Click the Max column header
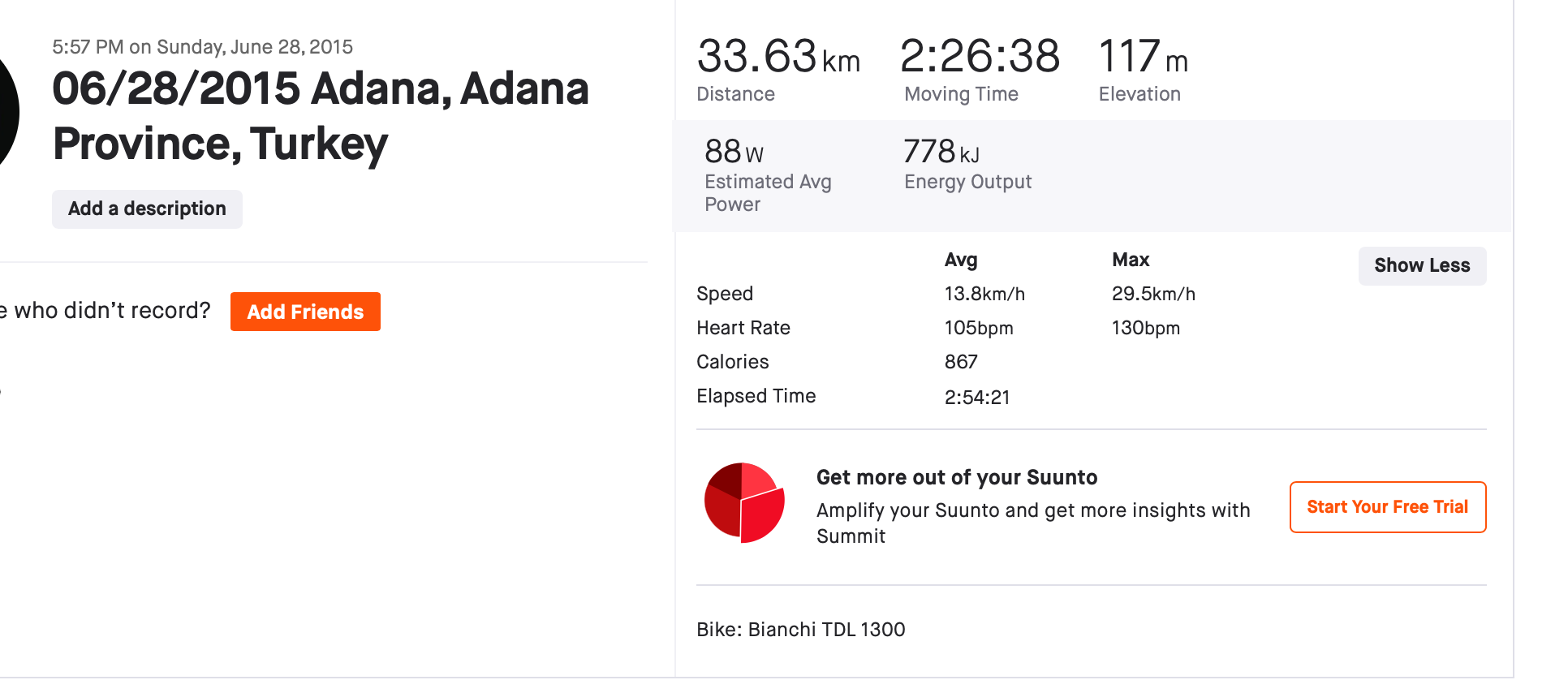1568x680 pixels. [x=1131, y=260]
